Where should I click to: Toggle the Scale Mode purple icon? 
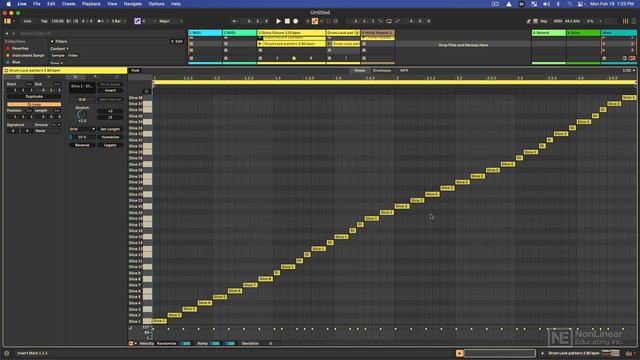pos(138,21)
